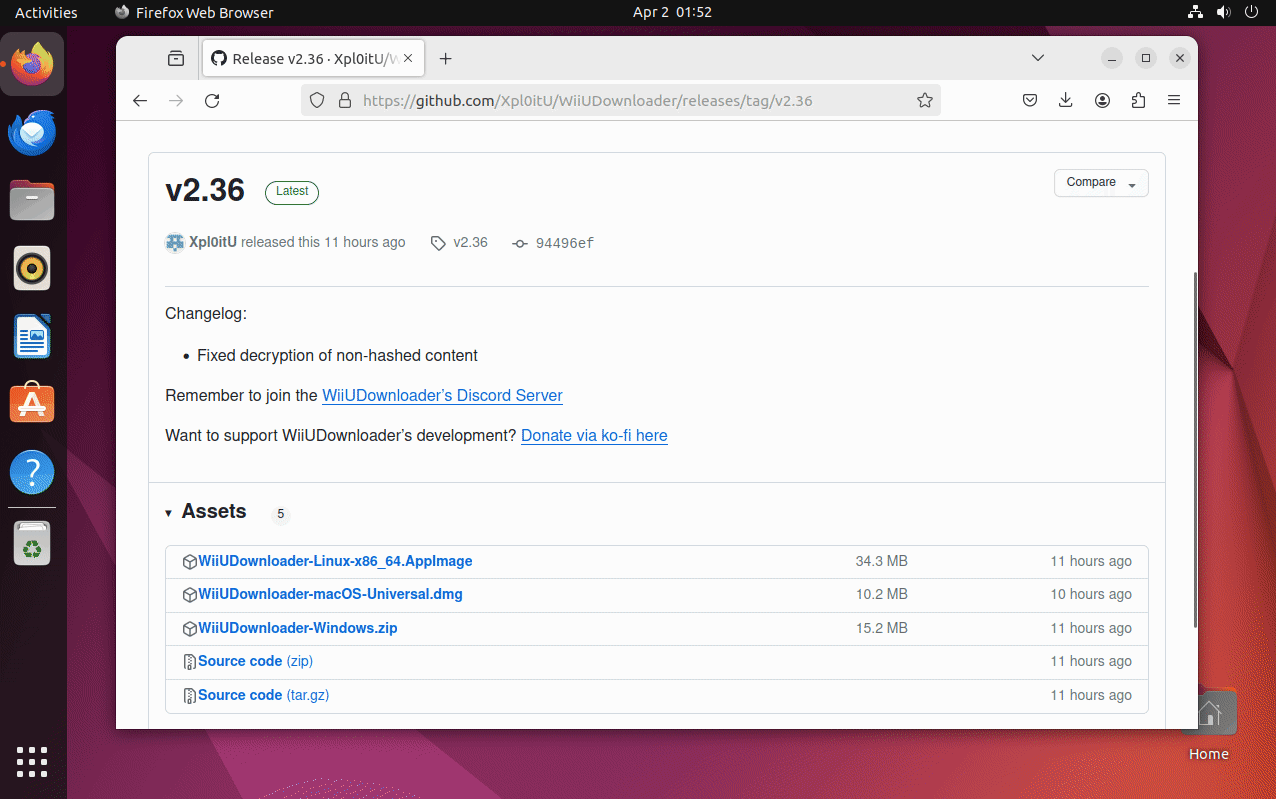The image size is (1276, 799).
Task: Open the Firefox downloads panel
Action: point(1066,100)
